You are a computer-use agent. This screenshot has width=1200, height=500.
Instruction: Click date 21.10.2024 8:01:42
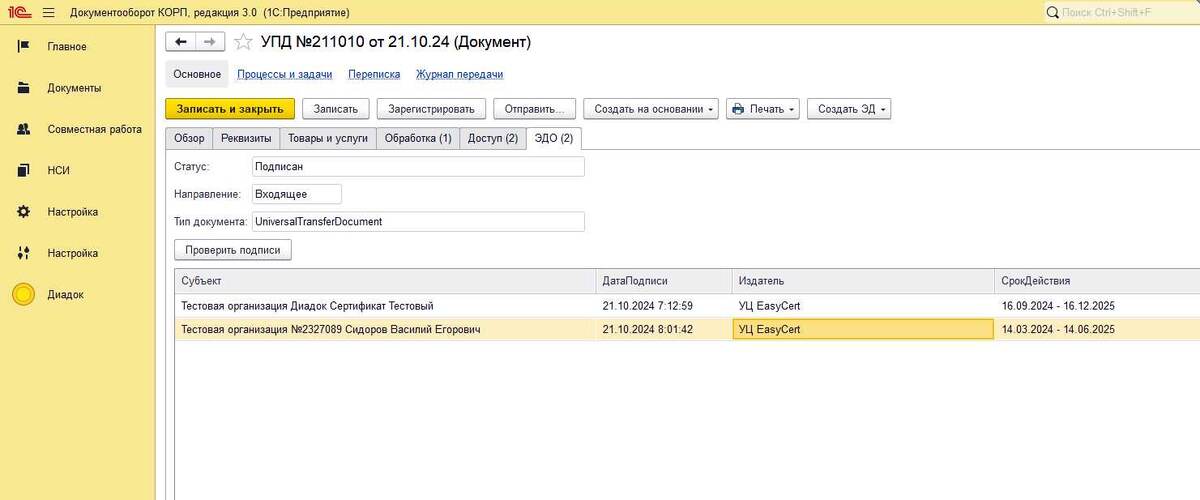point(647,329)
